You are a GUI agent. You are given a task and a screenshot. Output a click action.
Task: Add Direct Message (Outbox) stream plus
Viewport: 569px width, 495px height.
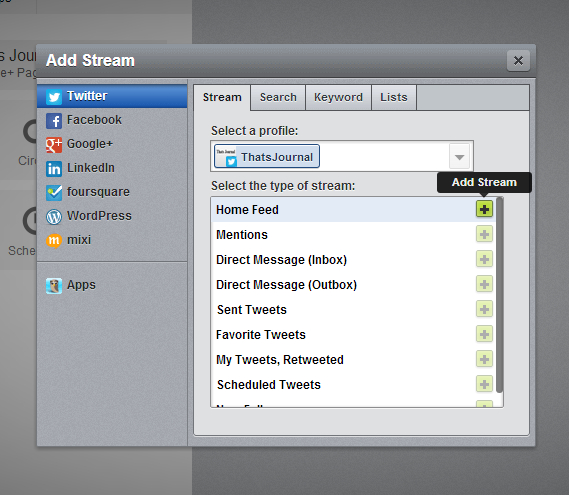484,284
